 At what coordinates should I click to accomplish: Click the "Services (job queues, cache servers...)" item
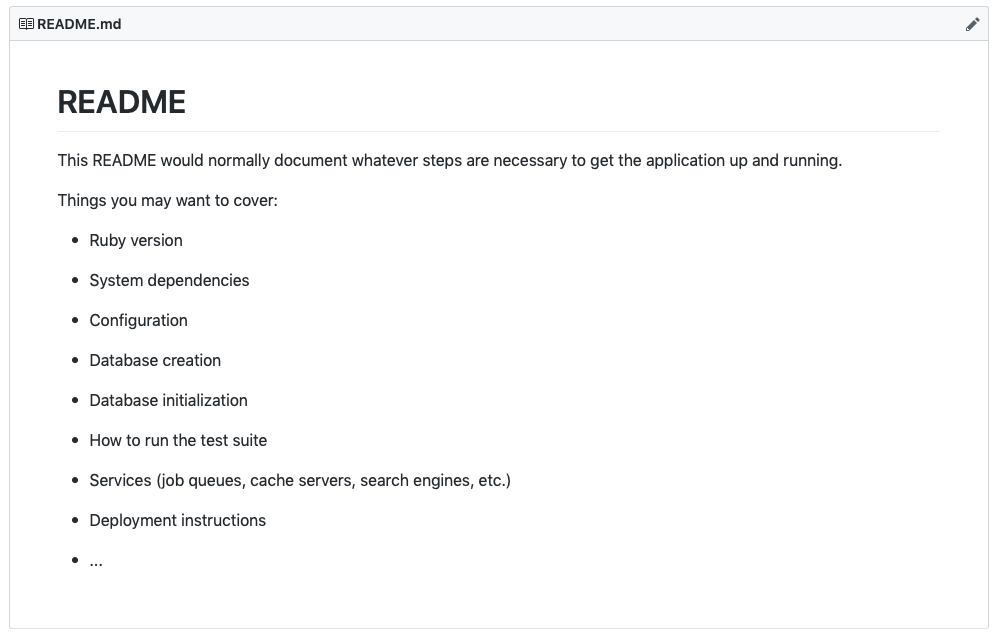[300, 480]
